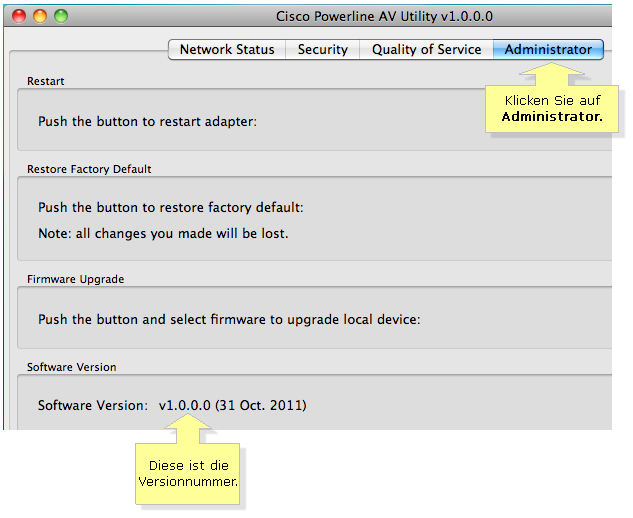Click the Restore Factory Default section heading
Screen dimensions: 633x518
89,169
